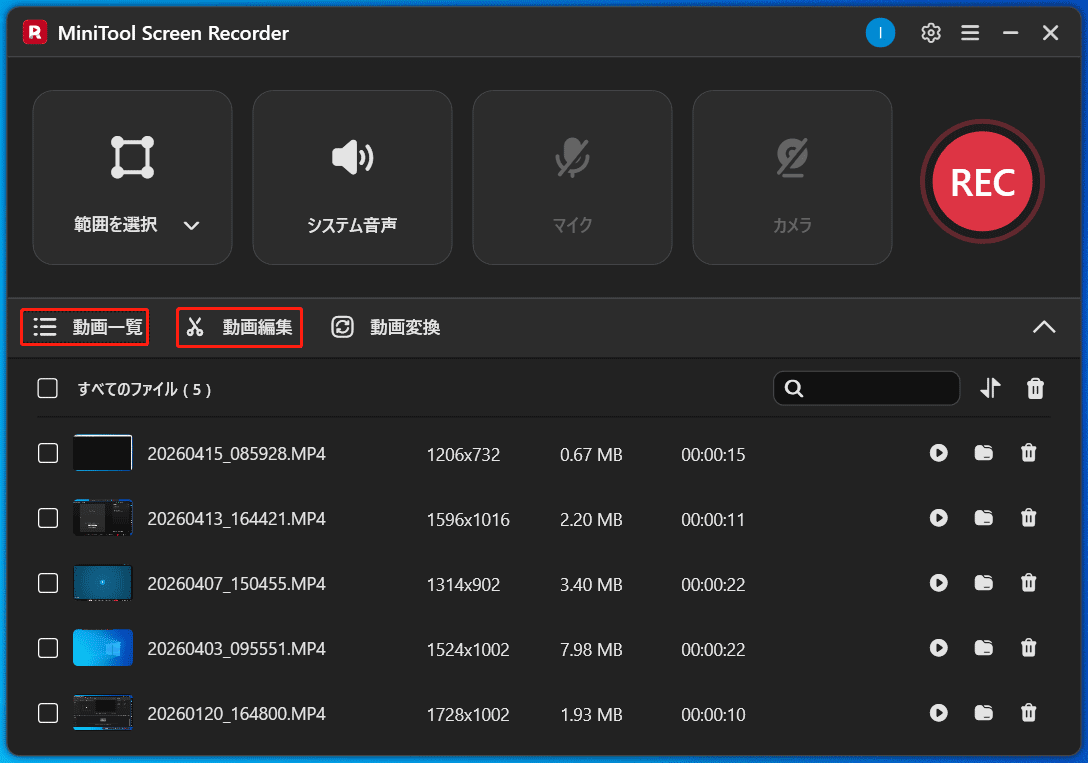This screenshot has height=763, width=1088.
Task: Click the convert icon beside 動画変換
Action: pos(342,327)
